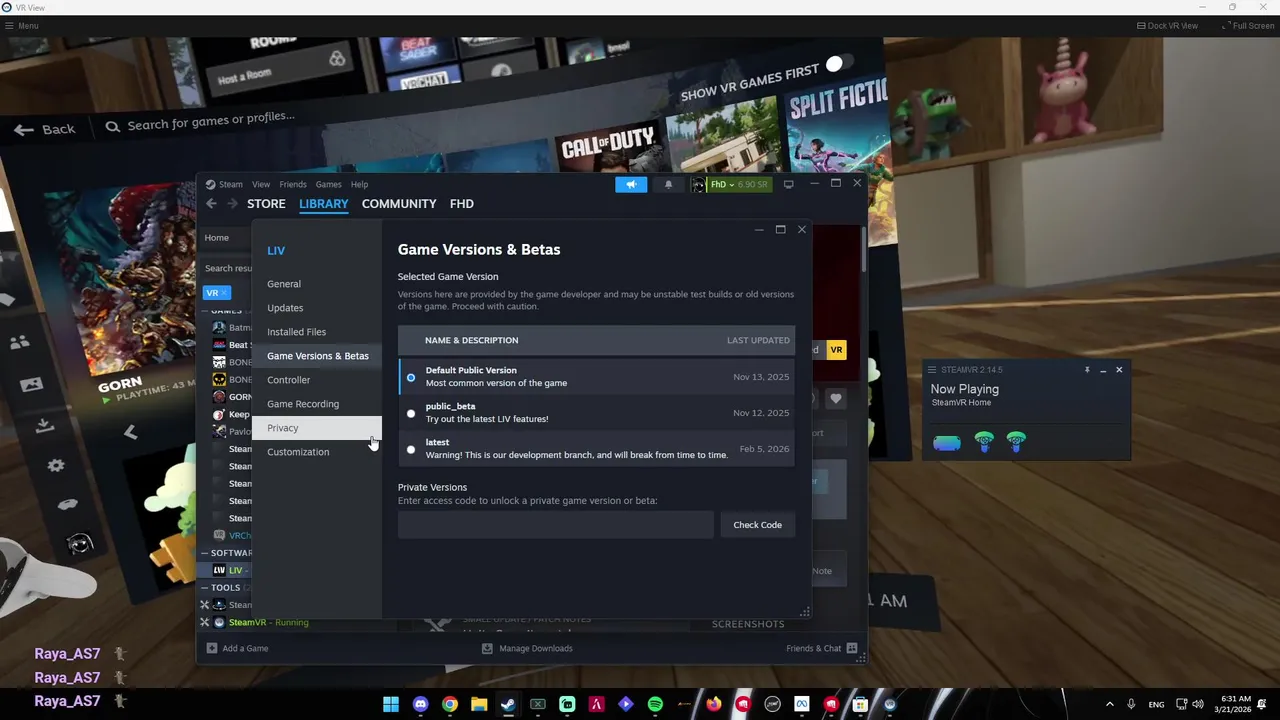1280x720 pixels.
Task: Pin the SteamVR status window
Action: pos(1087,370)
